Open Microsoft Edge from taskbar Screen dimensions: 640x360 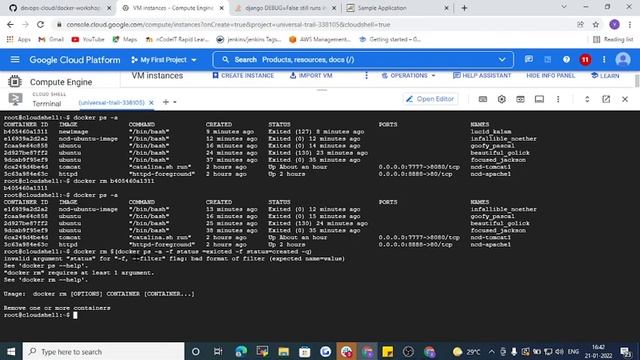click(241, 351)
